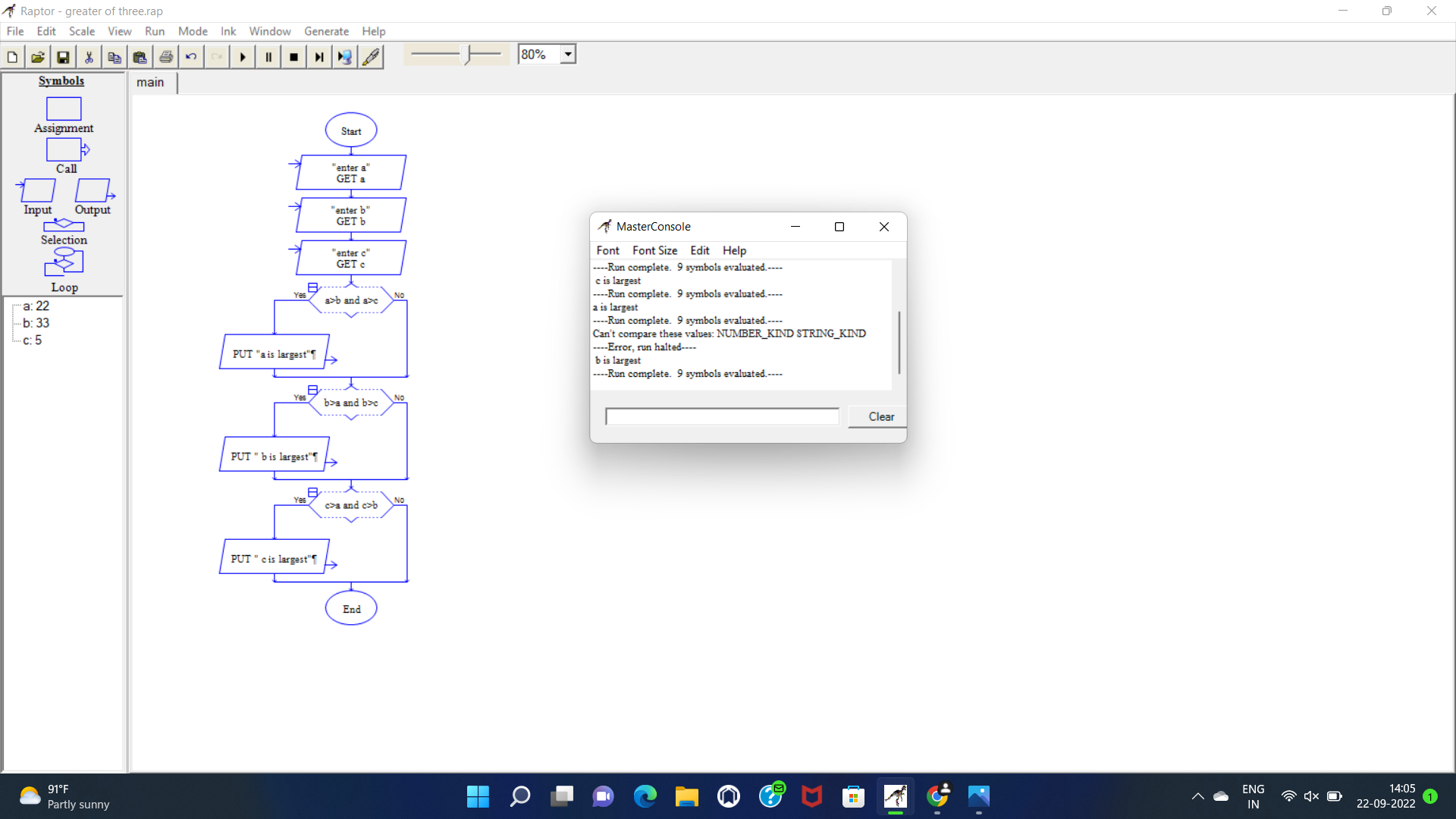Open a saved Raptor flowchart file
The width and height of the screenshot is (1456, 819).
(x=37, y=56)
